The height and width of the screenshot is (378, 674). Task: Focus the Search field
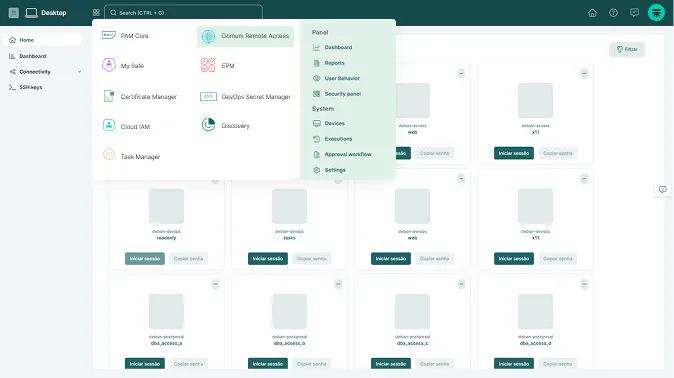[x=184, y=13]
